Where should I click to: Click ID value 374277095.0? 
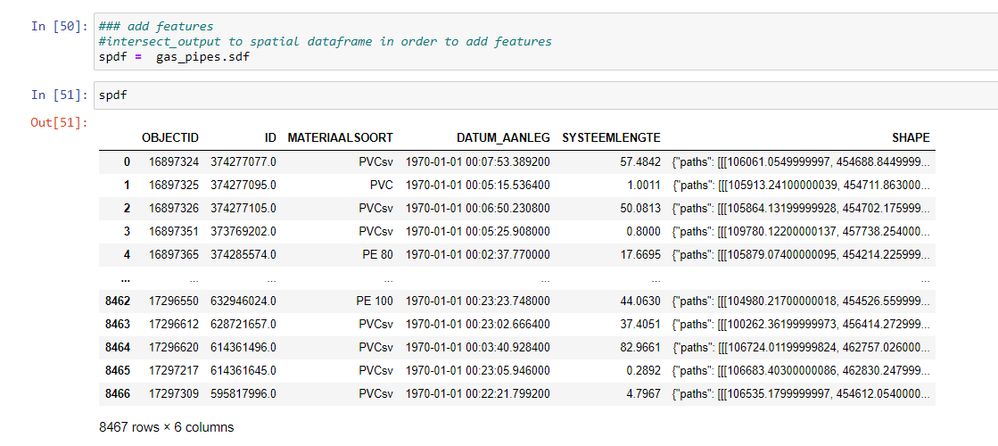(244, 185)
